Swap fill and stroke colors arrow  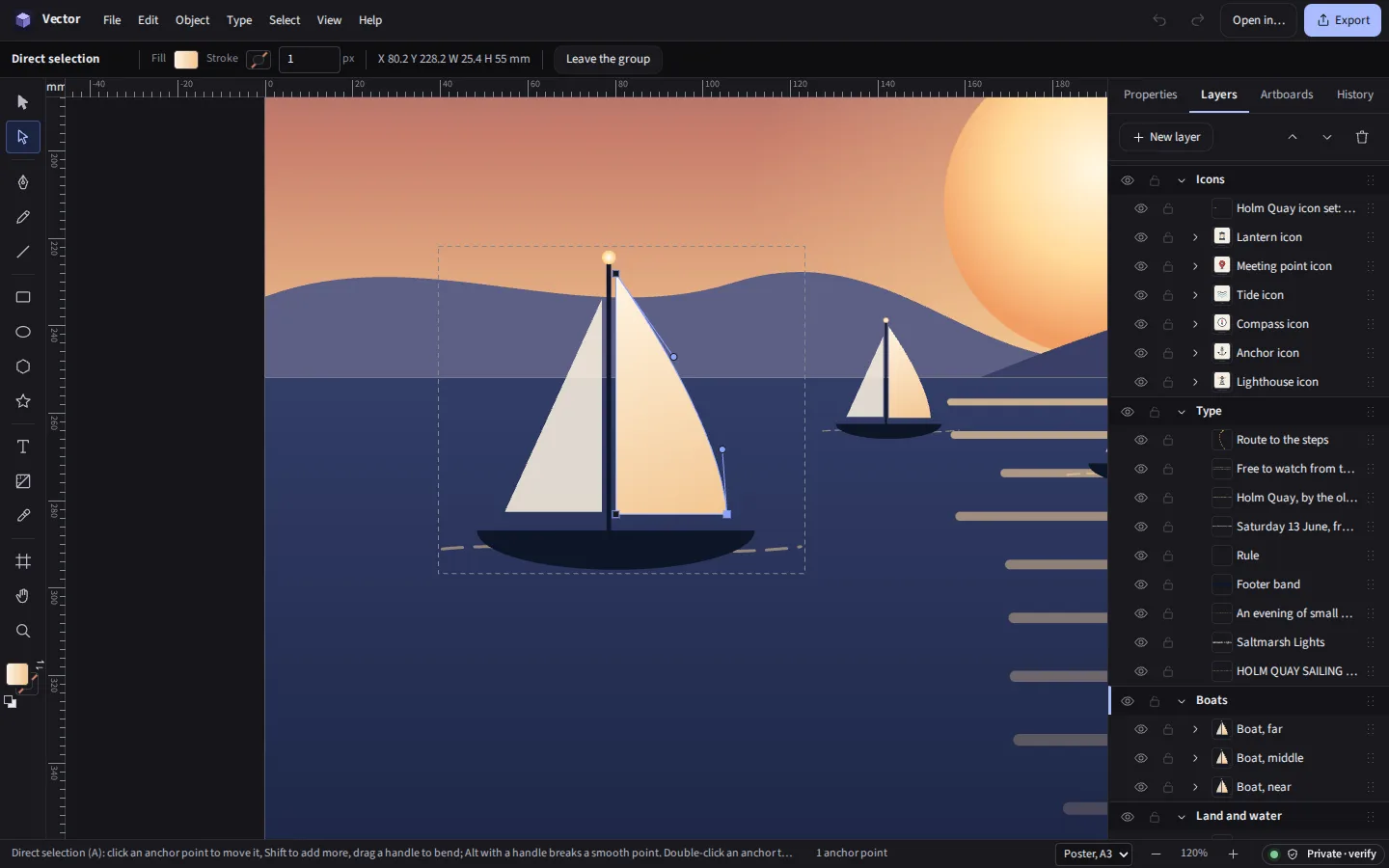pos(40,664)
